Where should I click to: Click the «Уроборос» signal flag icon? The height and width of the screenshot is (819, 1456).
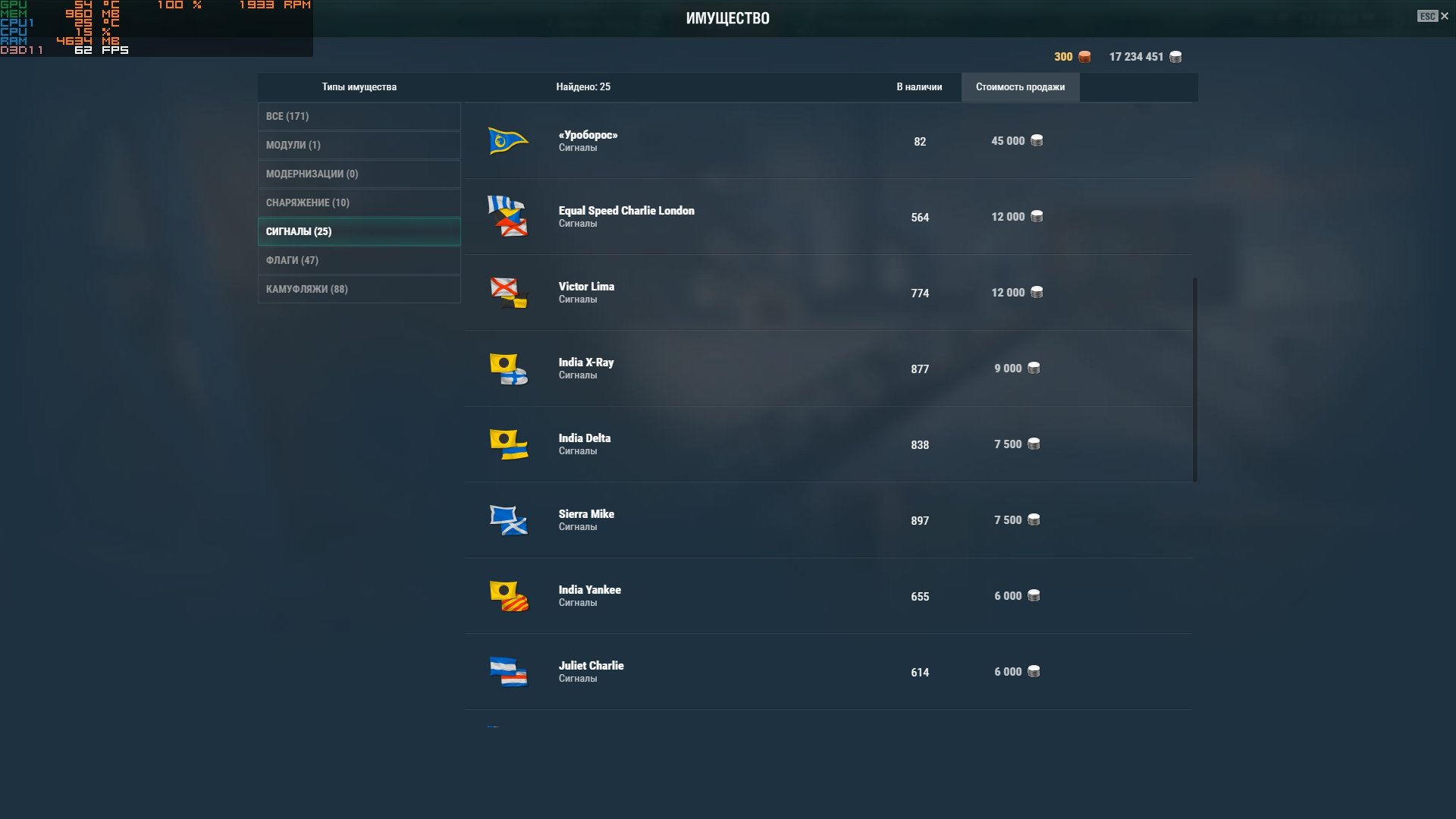508,141
